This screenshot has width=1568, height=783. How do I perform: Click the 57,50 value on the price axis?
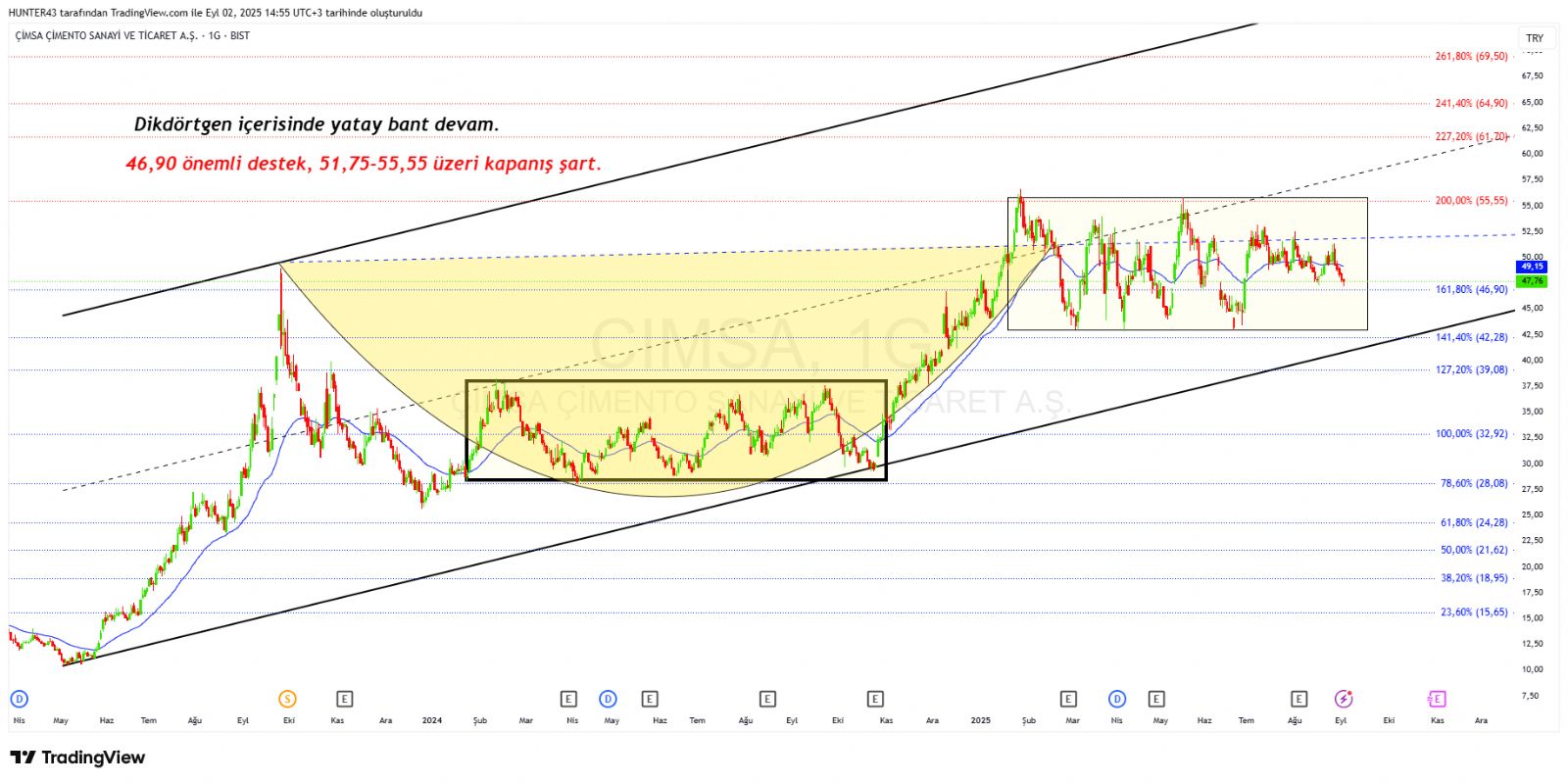click(1532, 179)
